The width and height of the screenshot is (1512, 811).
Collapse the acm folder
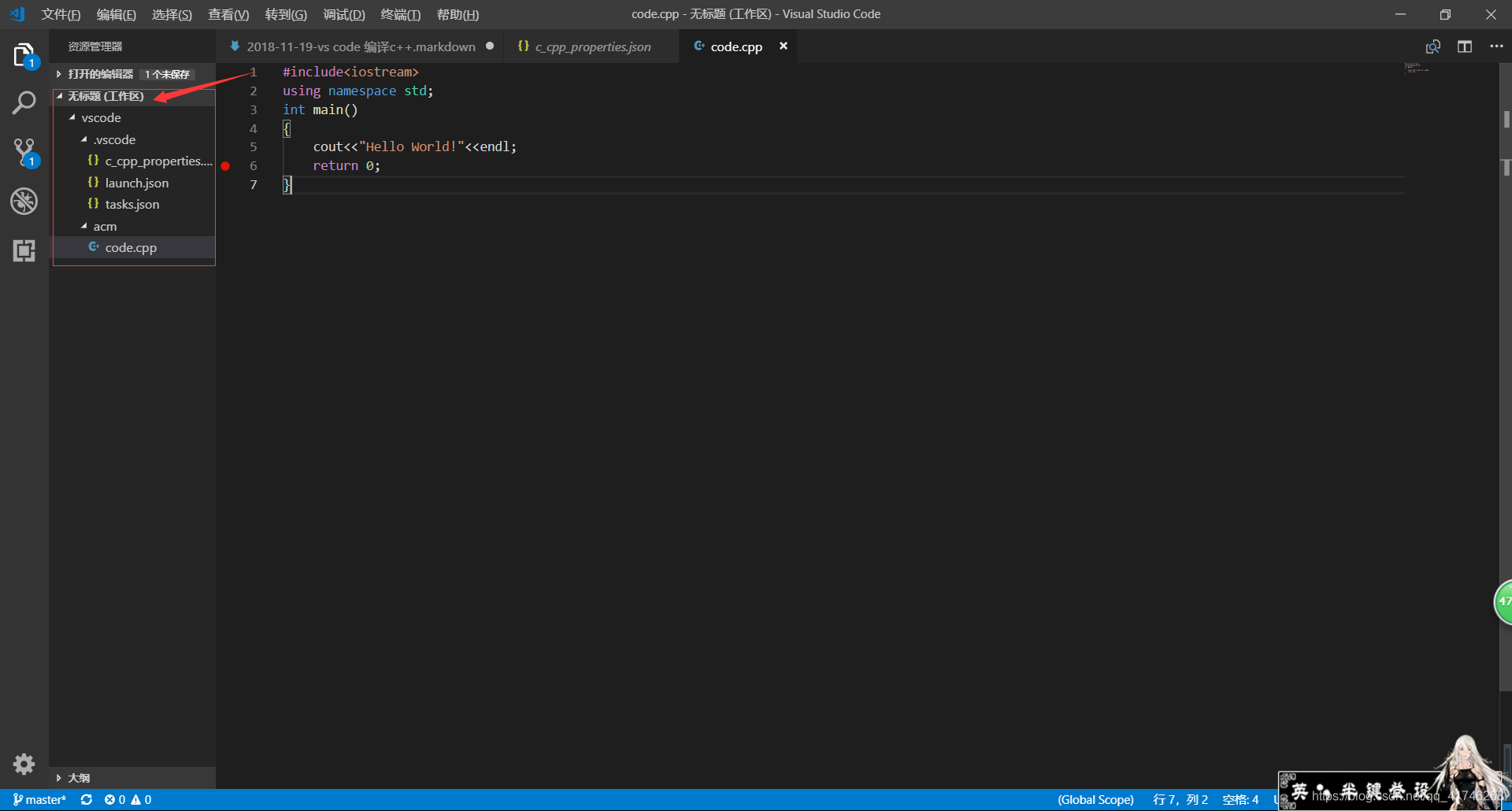click(x=105, y=227)
